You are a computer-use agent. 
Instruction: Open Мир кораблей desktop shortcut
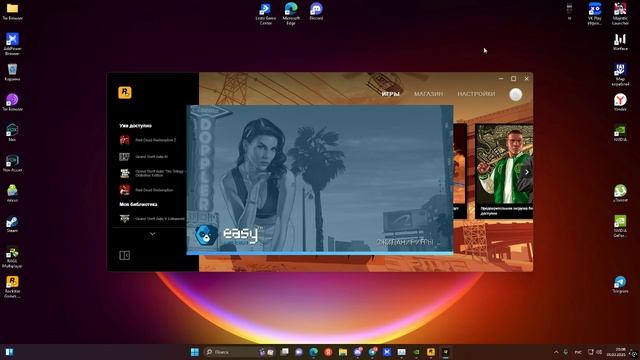(x=620, y=74)
